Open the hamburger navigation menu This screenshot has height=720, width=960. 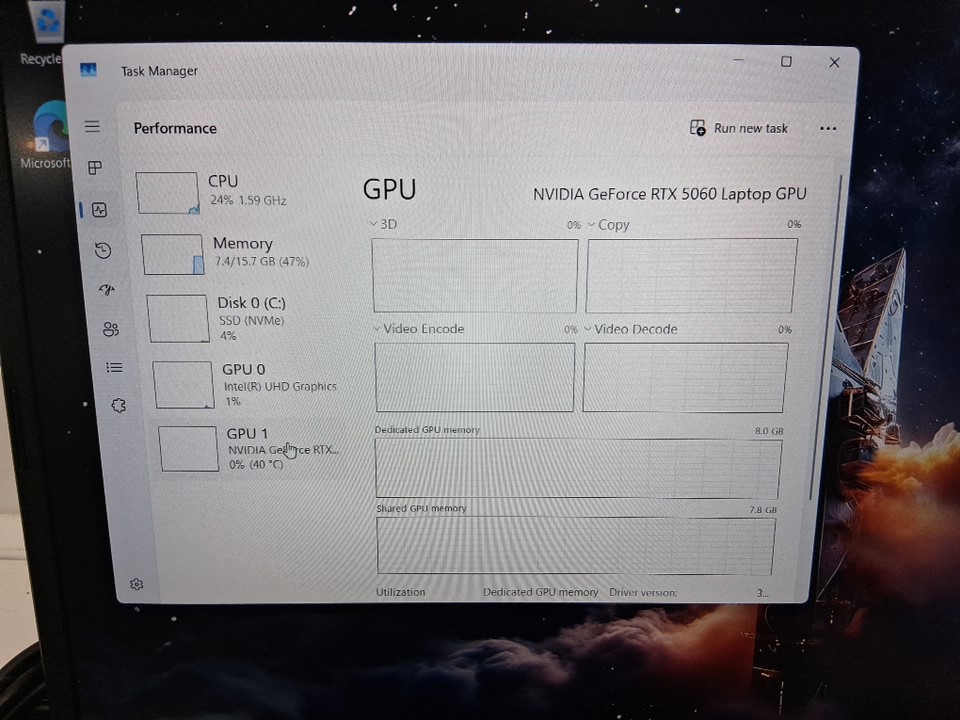tap(92, 127)
